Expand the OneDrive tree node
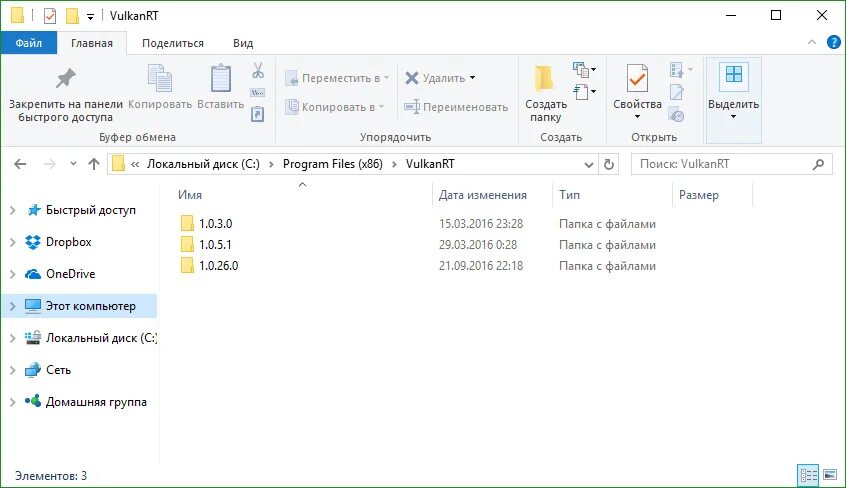This screenshot has height=488, width=846. 13,275
